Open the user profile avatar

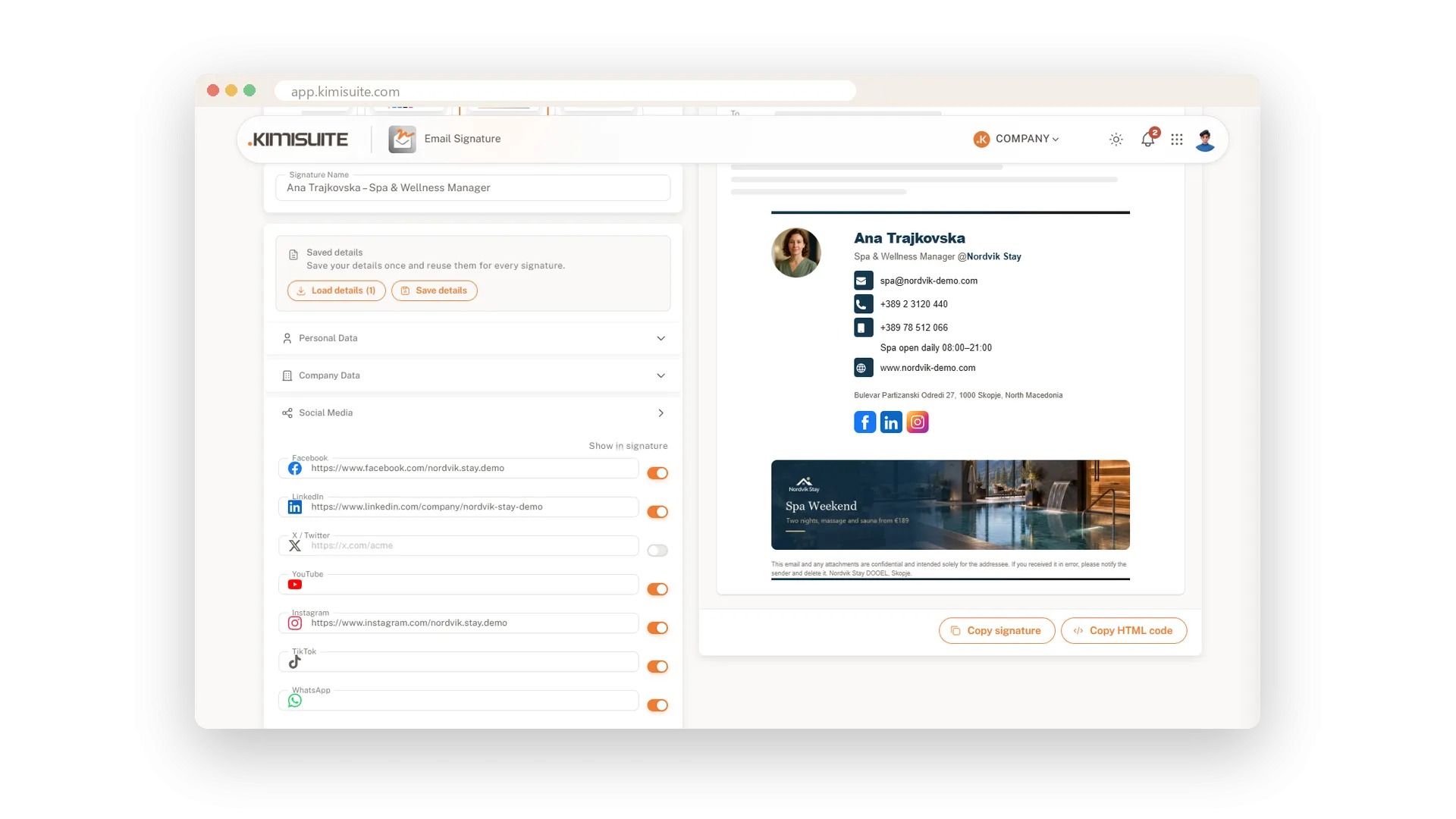tap(1205, 140)
